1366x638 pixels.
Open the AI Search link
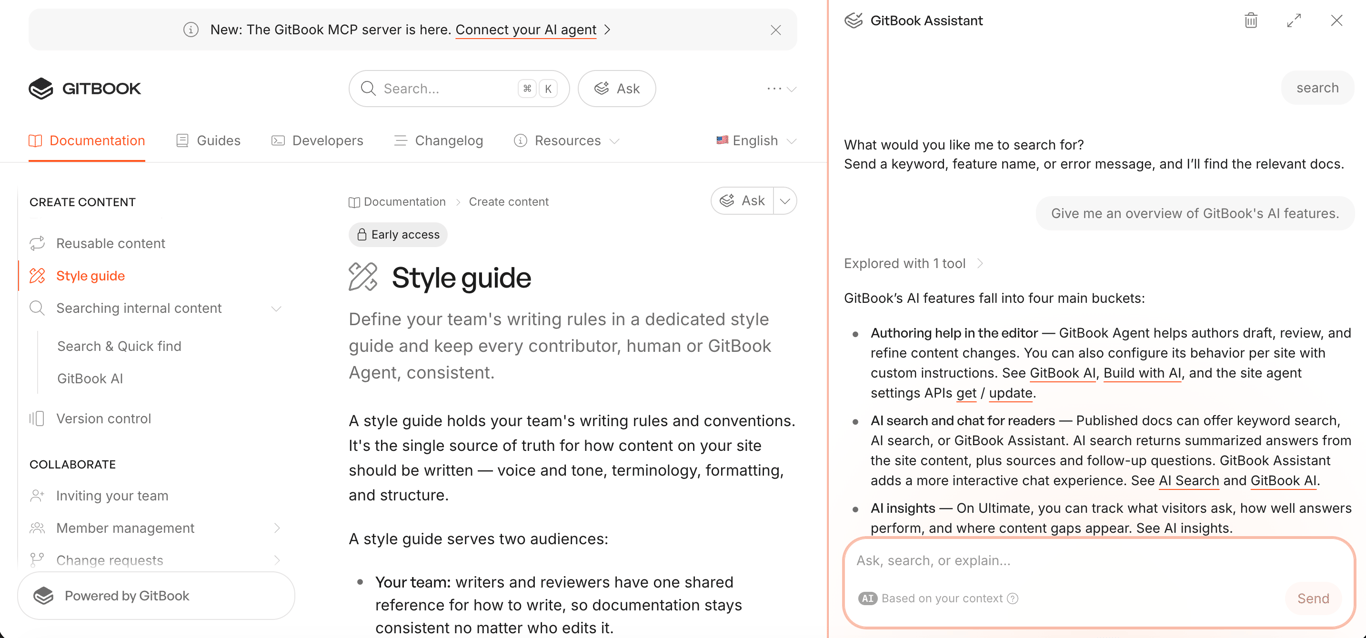[x=1189, y=481]
